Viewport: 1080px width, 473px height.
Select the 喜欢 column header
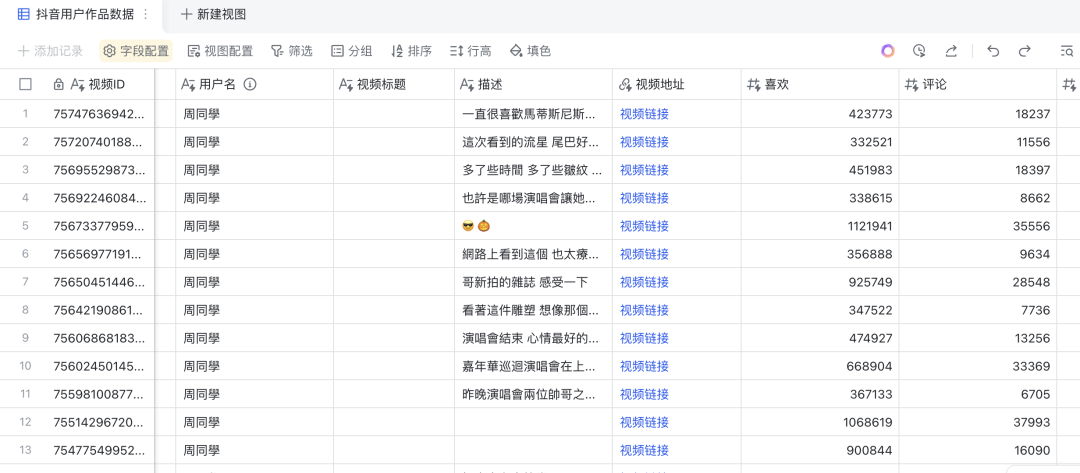point(820,84)
